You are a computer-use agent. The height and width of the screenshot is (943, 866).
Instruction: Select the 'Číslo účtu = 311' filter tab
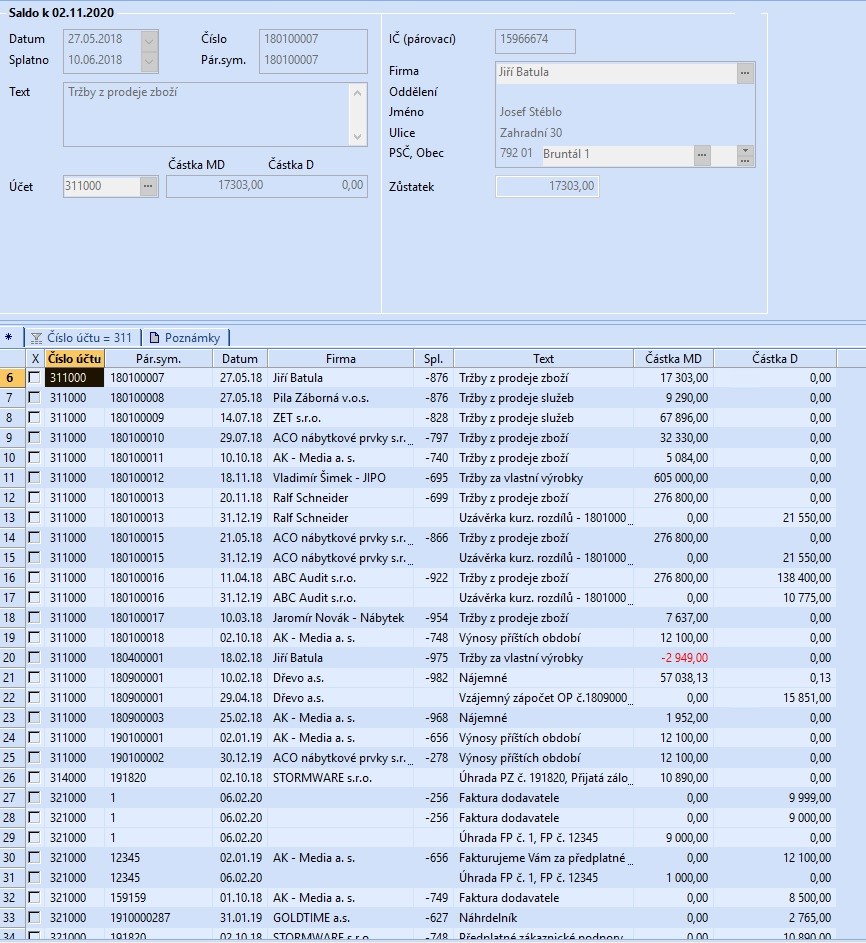pos(81,338)
